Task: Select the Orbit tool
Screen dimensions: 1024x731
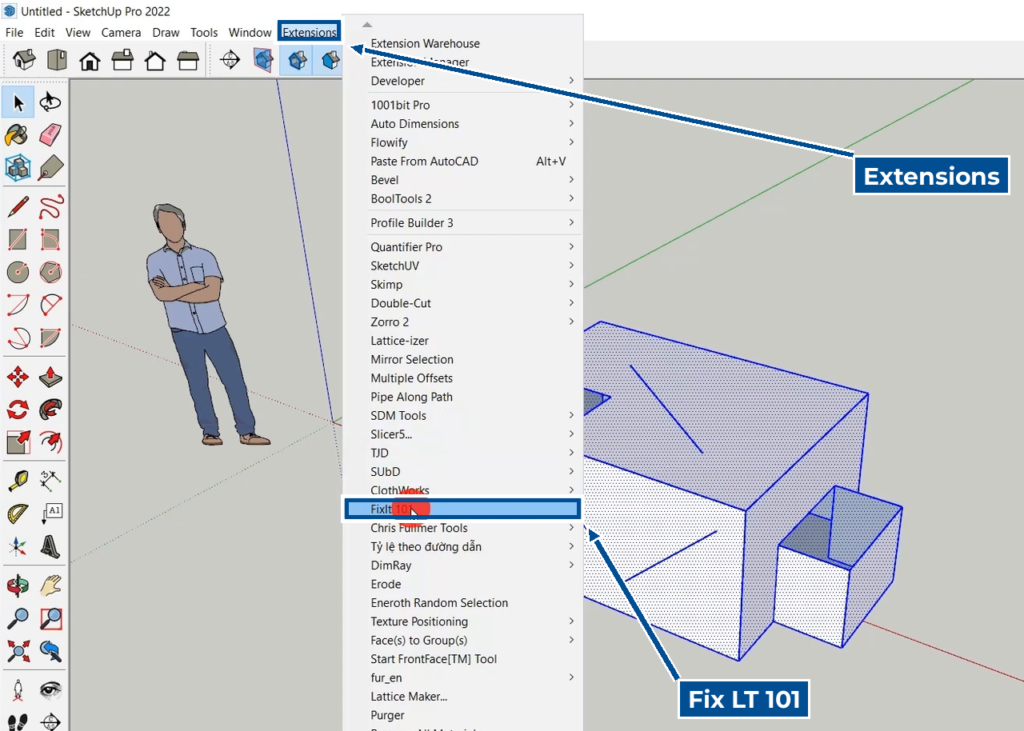Action: (18, 585)
